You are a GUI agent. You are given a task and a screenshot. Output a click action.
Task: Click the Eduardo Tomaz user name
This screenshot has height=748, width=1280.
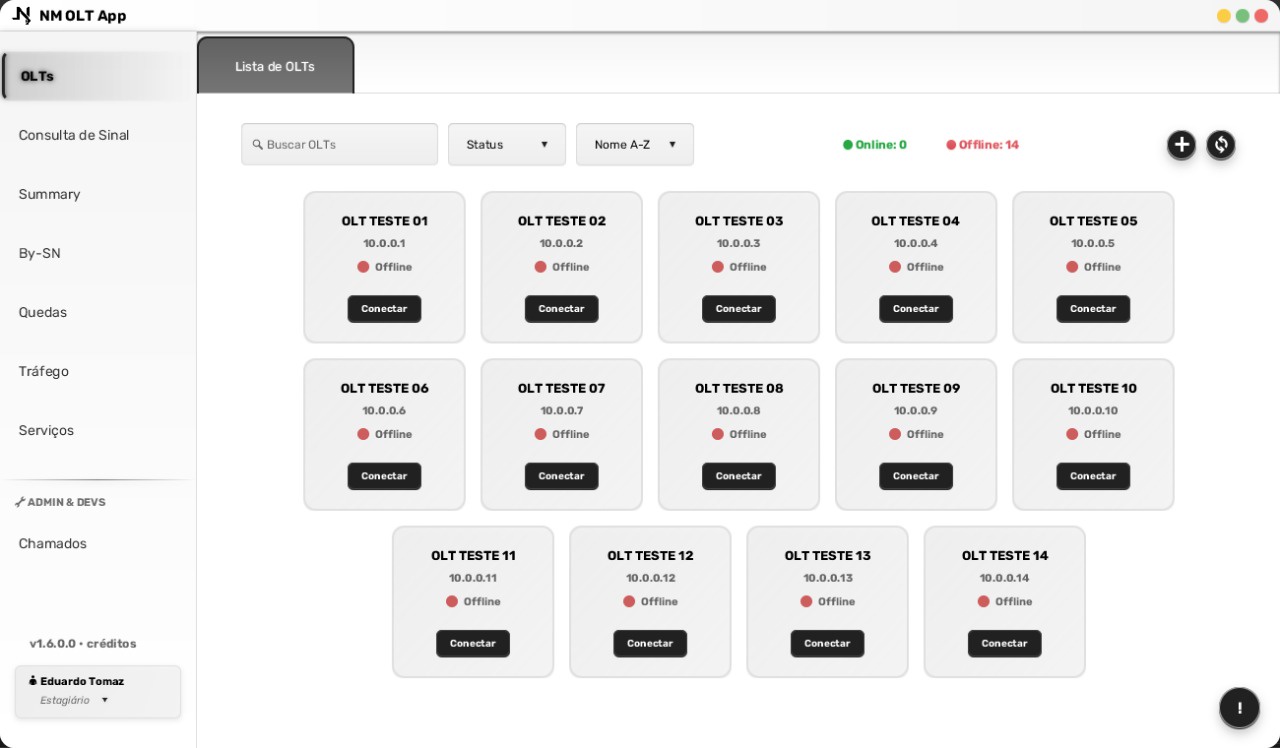(82, 681)
